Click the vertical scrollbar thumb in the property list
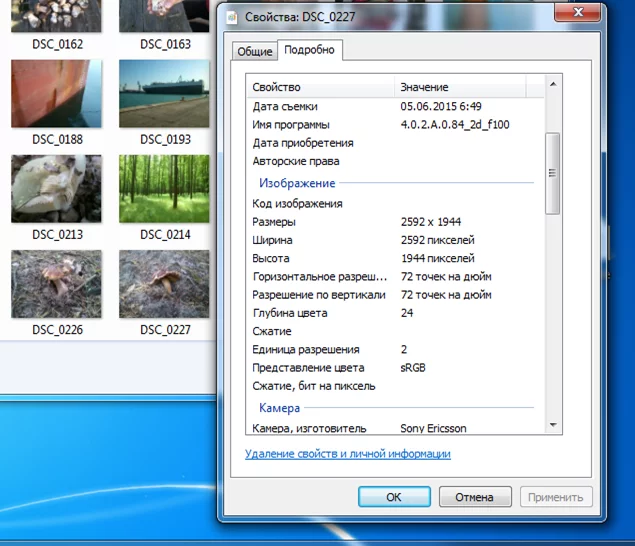 (x=553, y=172)
